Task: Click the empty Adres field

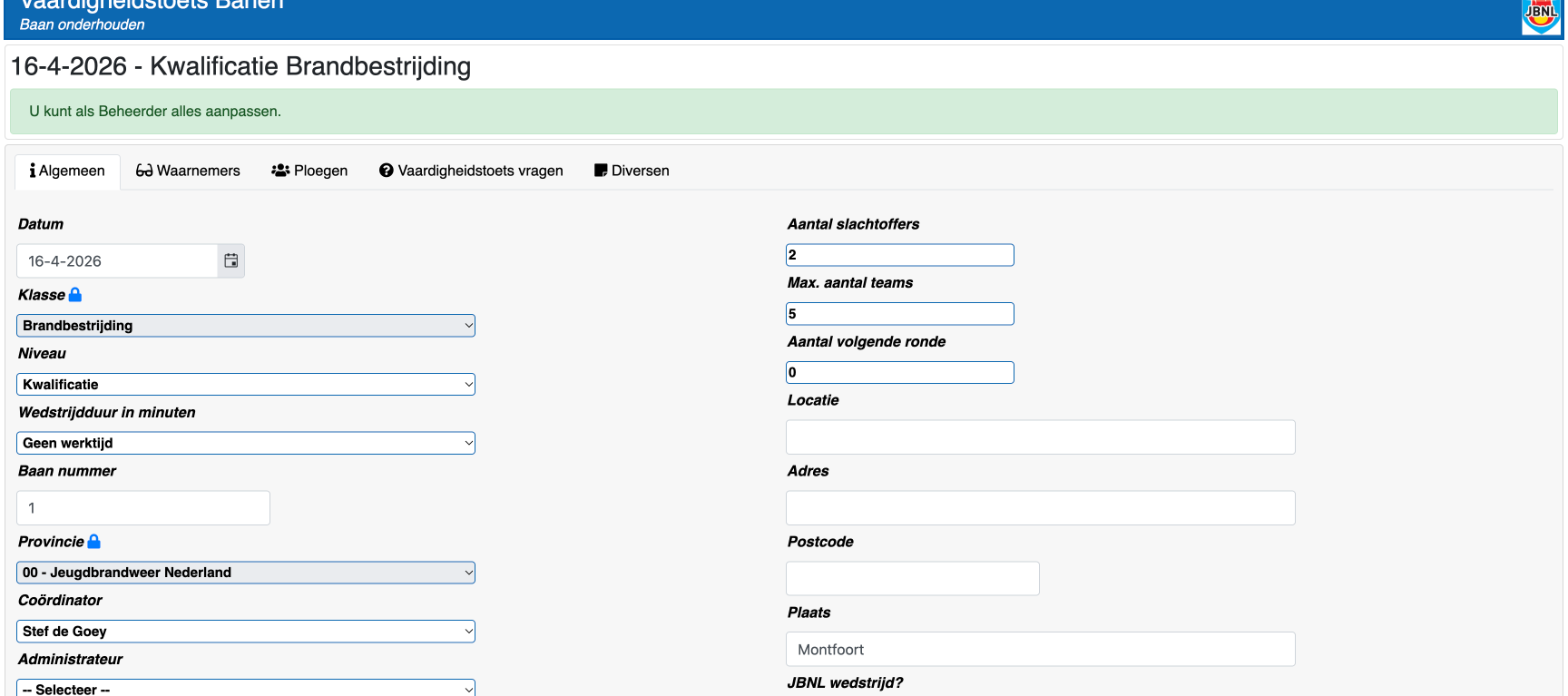Action: 1041,508
